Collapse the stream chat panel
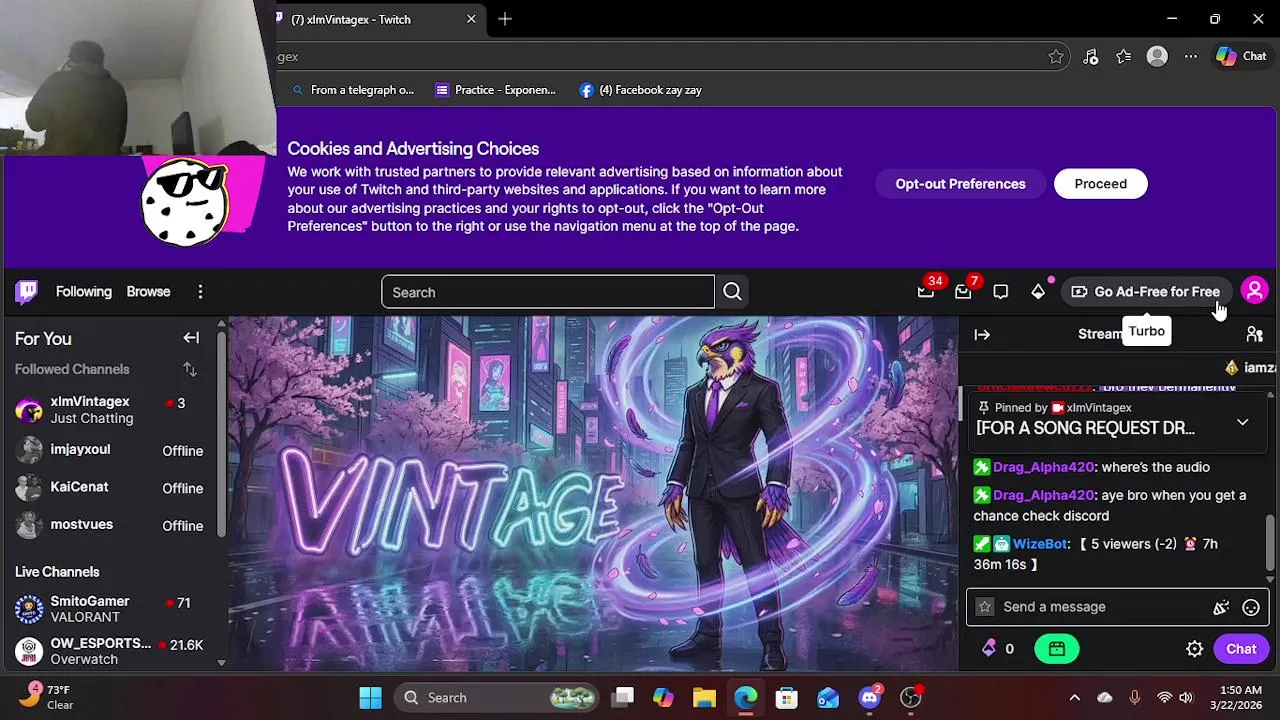Viewport: 1280px width, 720px height. pyautogui.click(x=982, y=335)
